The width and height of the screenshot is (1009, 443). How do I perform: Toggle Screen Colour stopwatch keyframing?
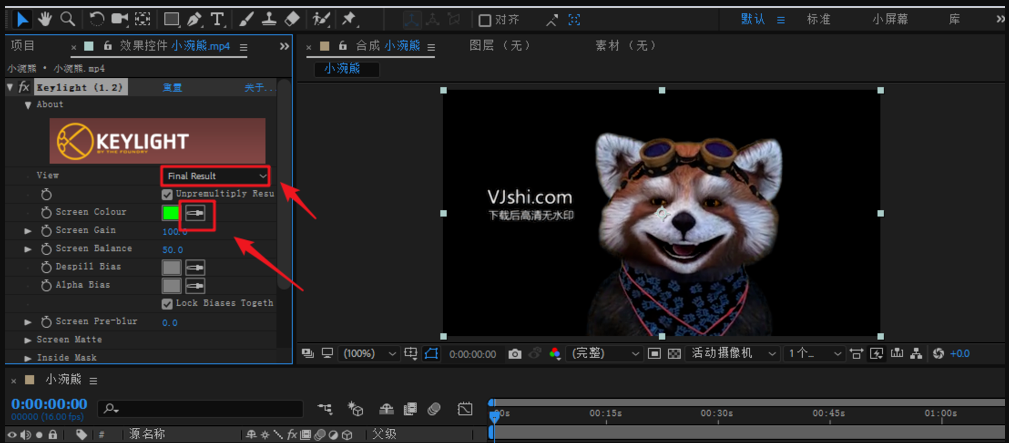(x=46, y=212)
